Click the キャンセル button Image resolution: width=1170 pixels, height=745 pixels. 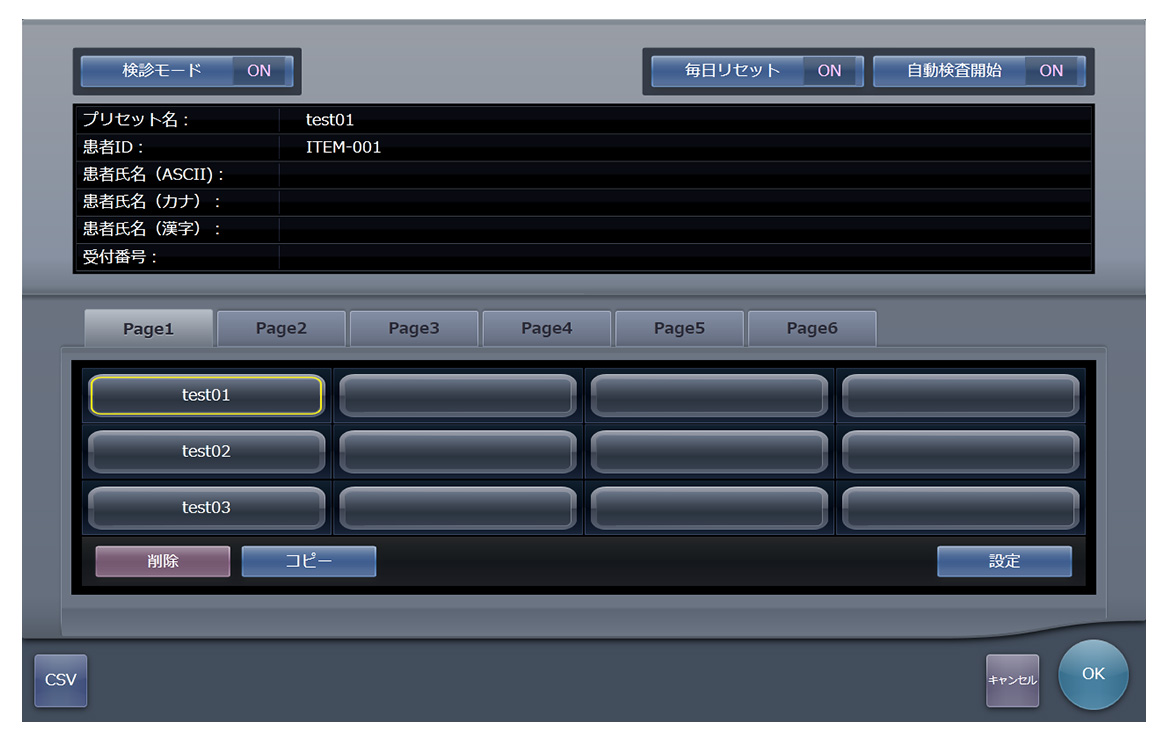pyautogui.click(x=1012, y=680)
